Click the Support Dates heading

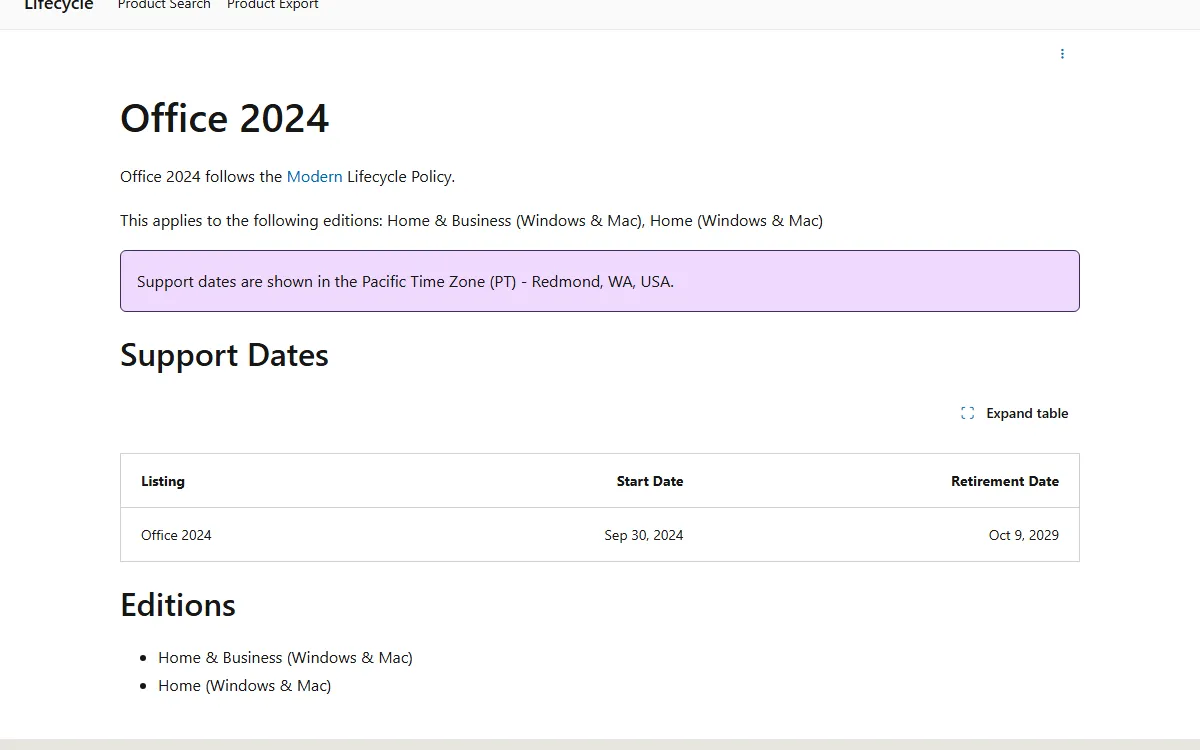[224, 355]
